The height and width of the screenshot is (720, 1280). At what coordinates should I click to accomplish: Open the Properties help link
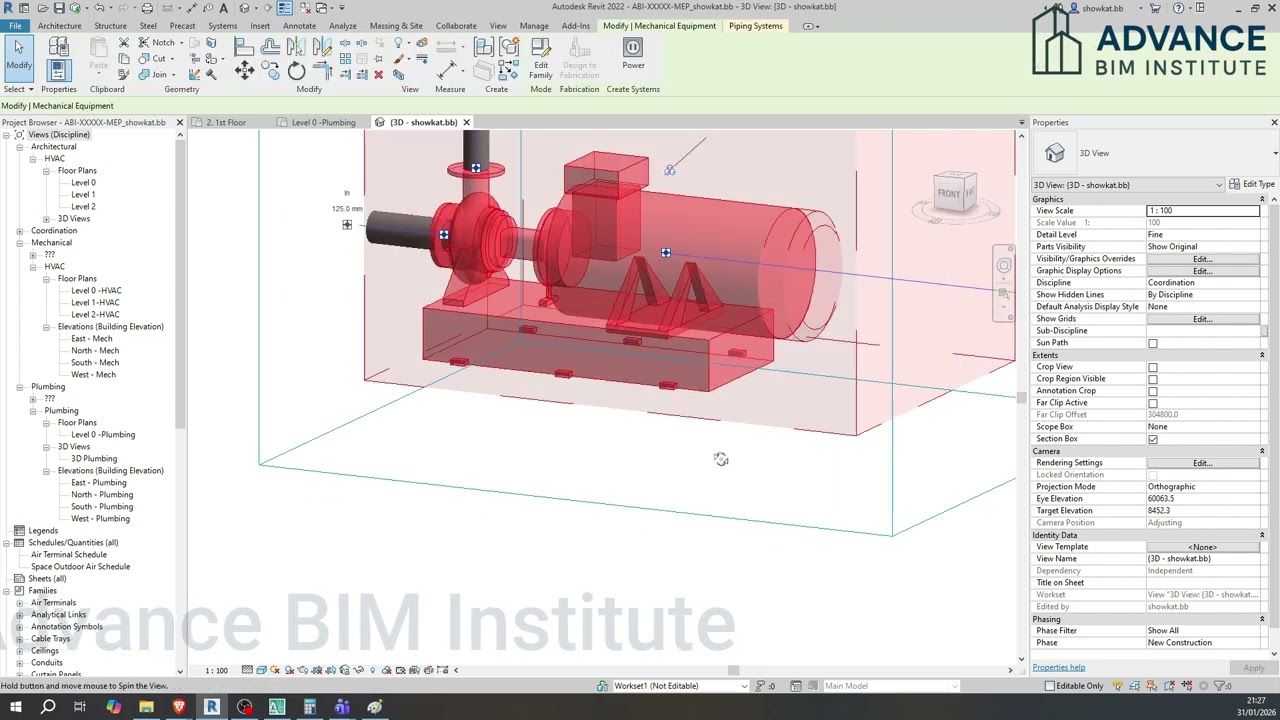click(x=1059, y=667)
